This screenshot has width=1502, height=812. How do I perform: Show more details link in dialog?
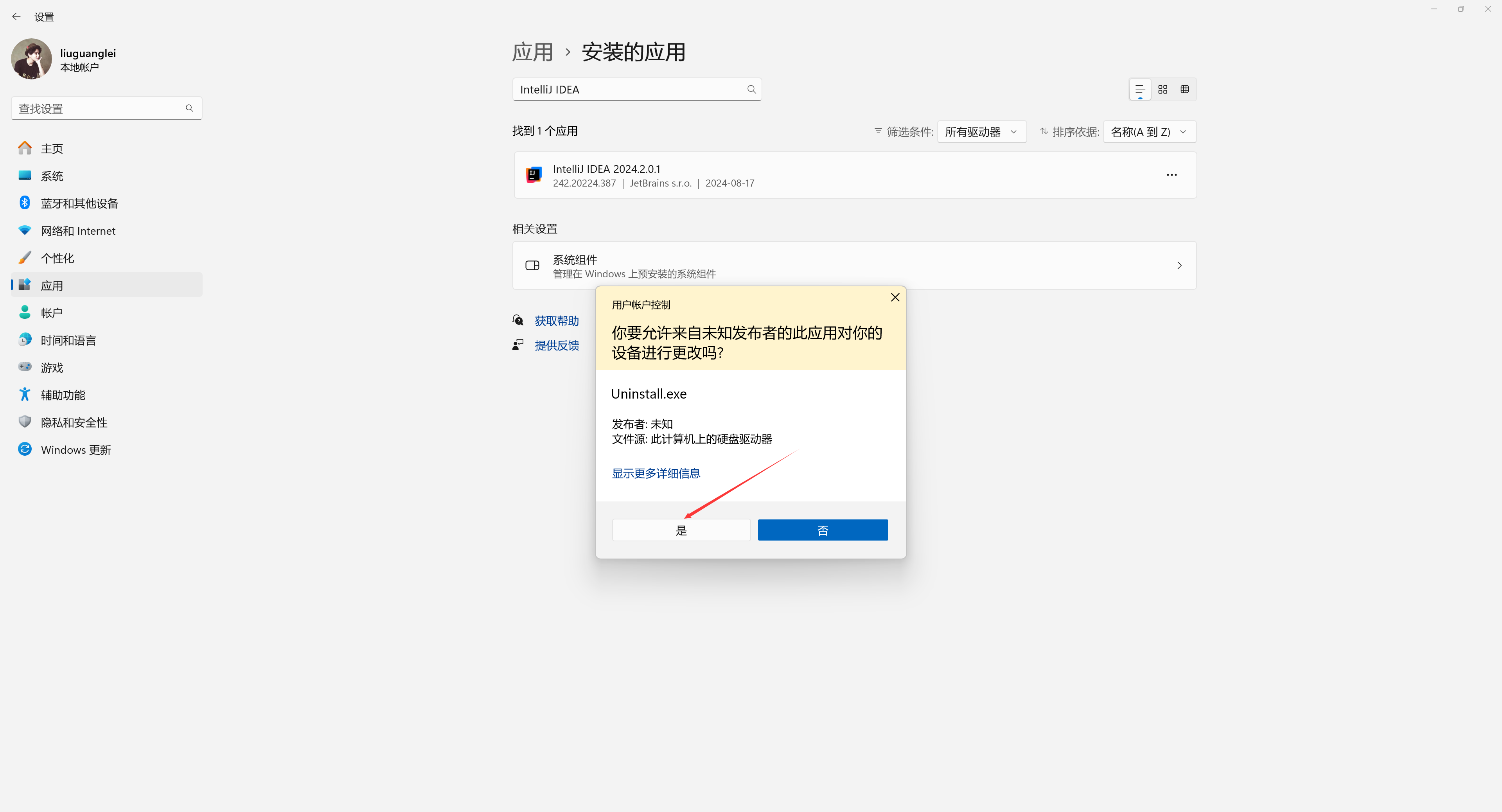coord(656,473)
